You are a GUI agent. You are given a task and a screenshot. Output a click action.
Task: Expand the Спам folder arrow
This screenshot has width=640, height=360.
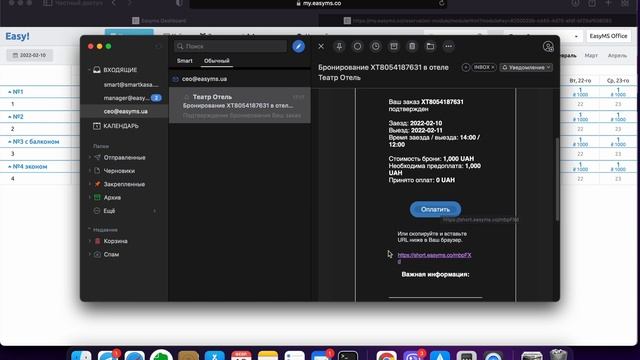90,254
